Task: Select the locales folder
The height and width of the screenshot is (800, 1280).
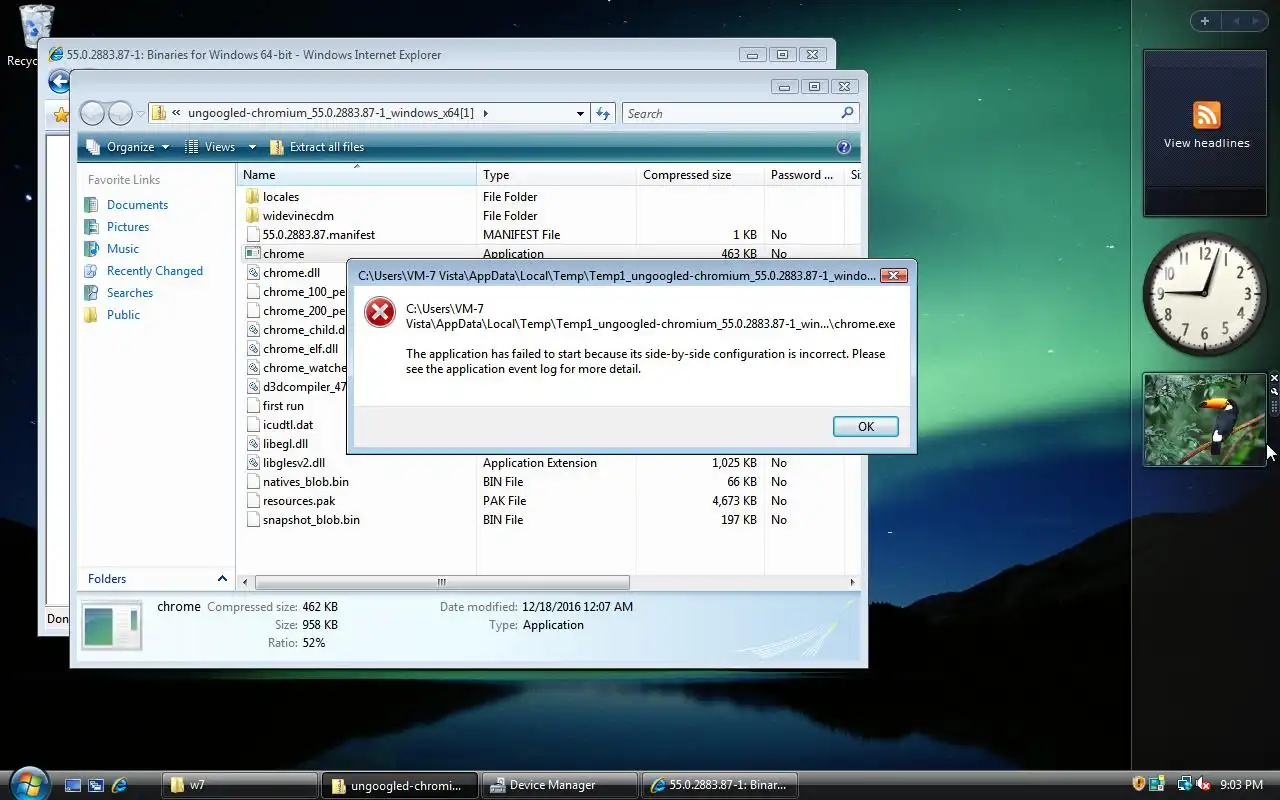Action: [280, 197]
